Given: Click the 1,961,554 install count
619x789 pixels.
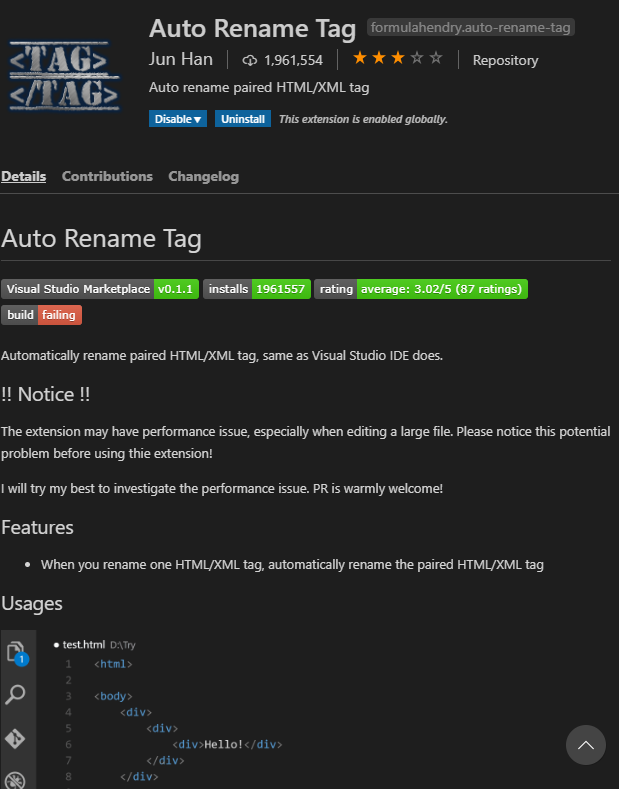Looking at the screenshot, I should pyautogui.click(x=293, y=60).
